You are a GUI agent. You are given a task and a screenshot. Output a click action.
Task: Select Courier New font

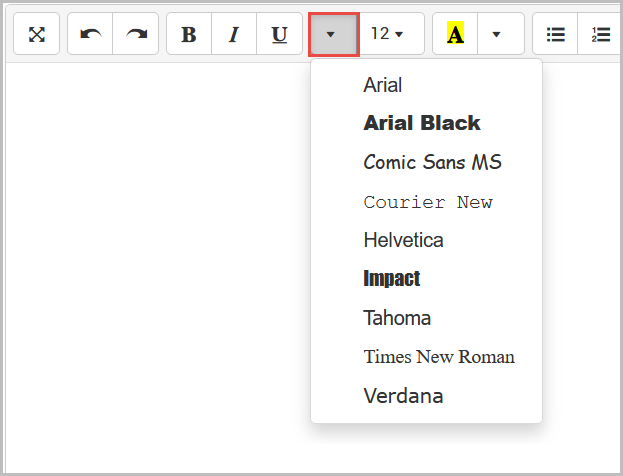coord(426,202)
